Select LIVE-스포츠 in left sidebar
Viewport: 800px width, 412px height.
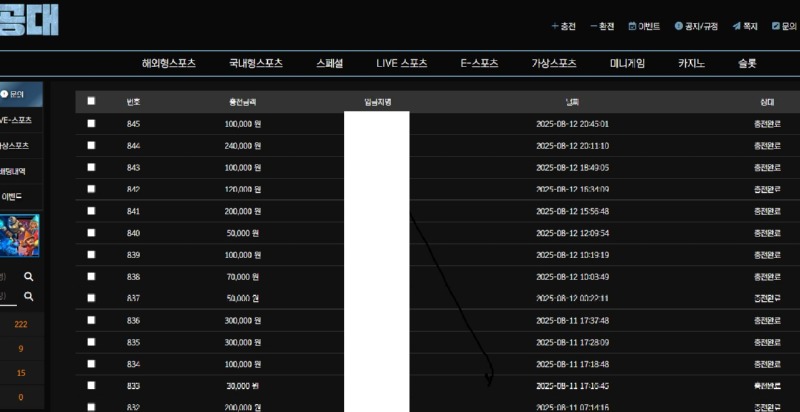coord(21,120)
